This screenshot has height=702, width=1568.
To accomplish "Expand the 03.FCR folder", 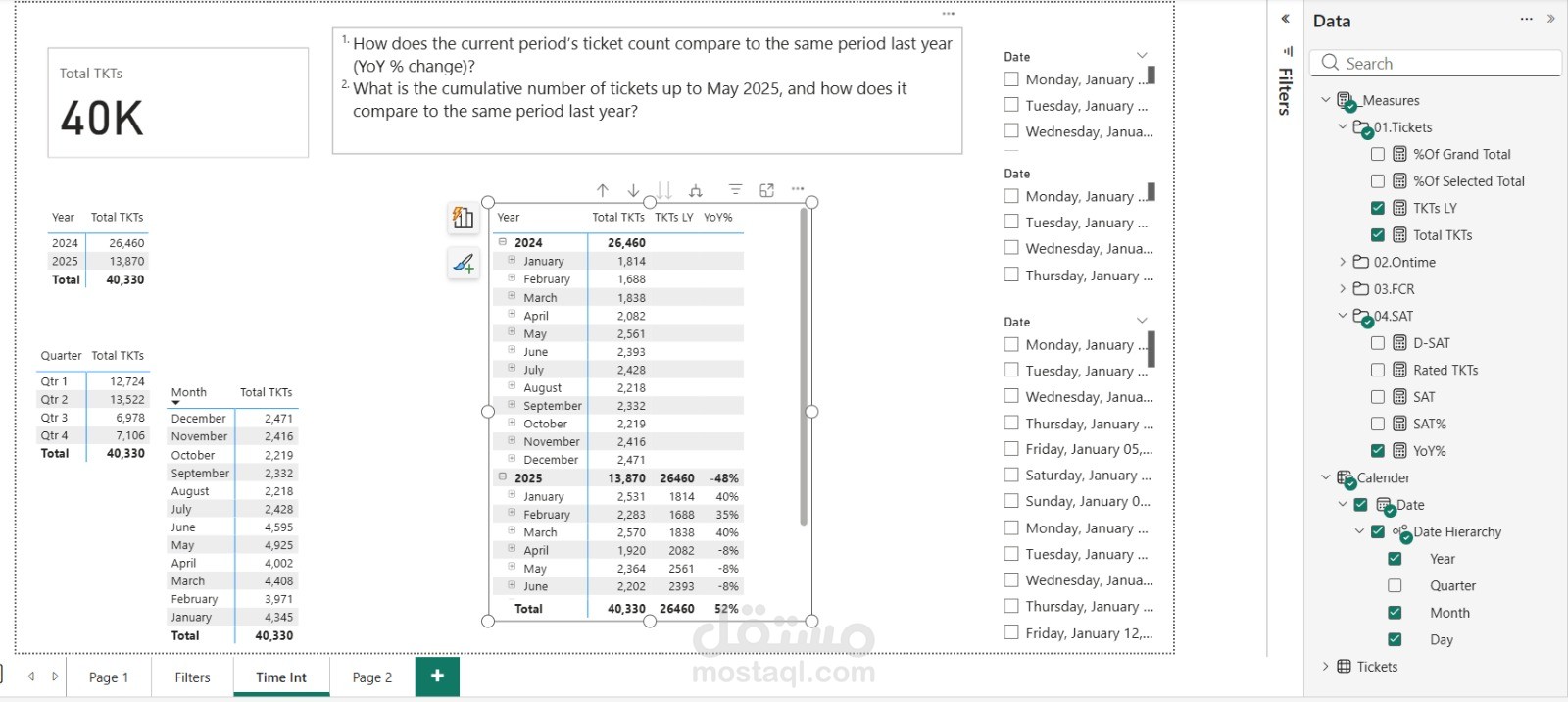I will (1343, 289).
